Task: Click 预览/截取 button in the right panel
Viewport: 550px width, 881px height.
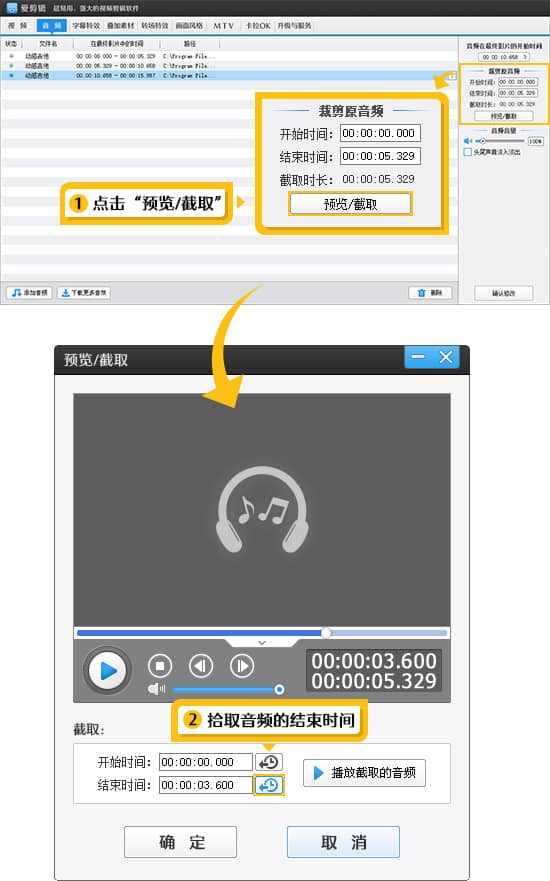Action: pyautogui.click(x=503, y=116)
